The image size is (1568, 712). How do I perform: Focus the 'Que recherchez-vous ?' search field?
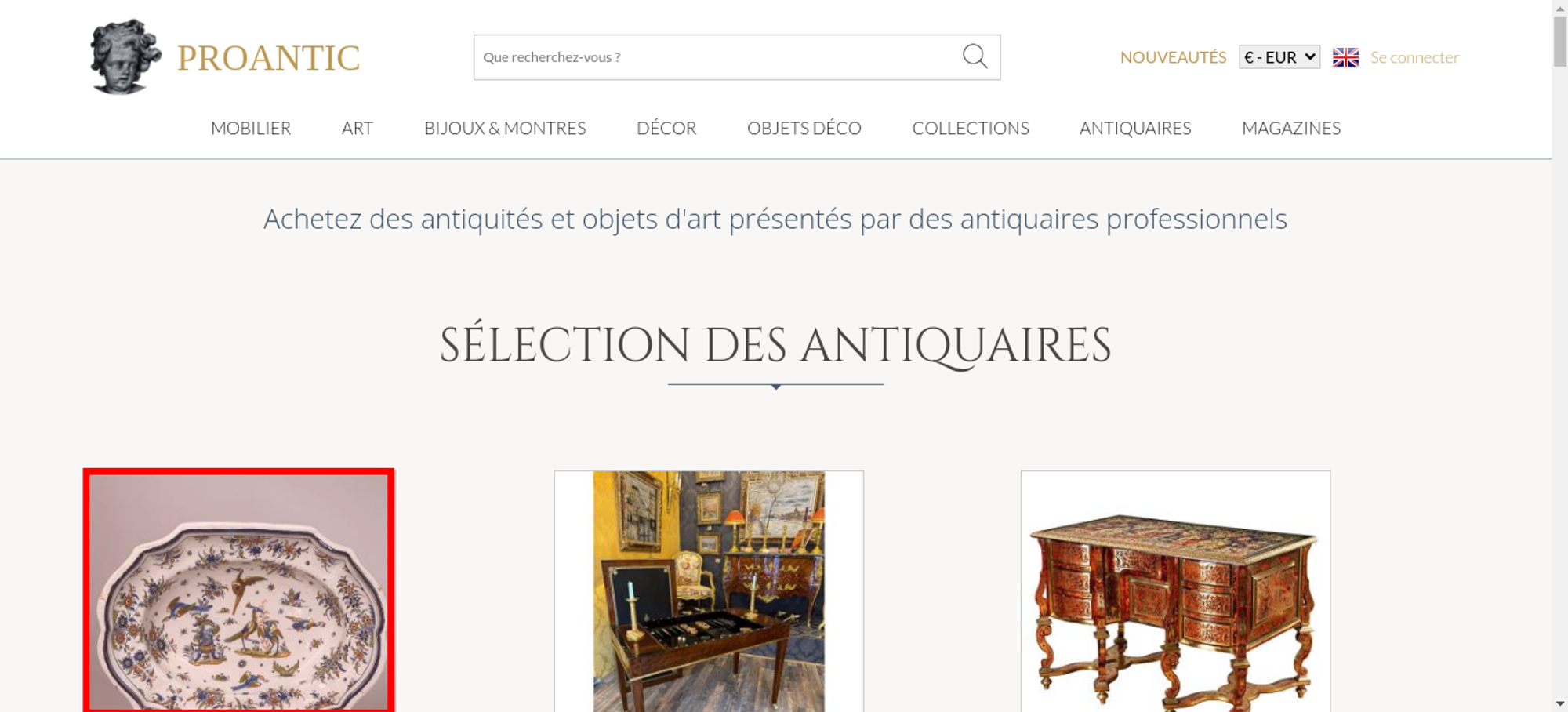tap(717, 57)
